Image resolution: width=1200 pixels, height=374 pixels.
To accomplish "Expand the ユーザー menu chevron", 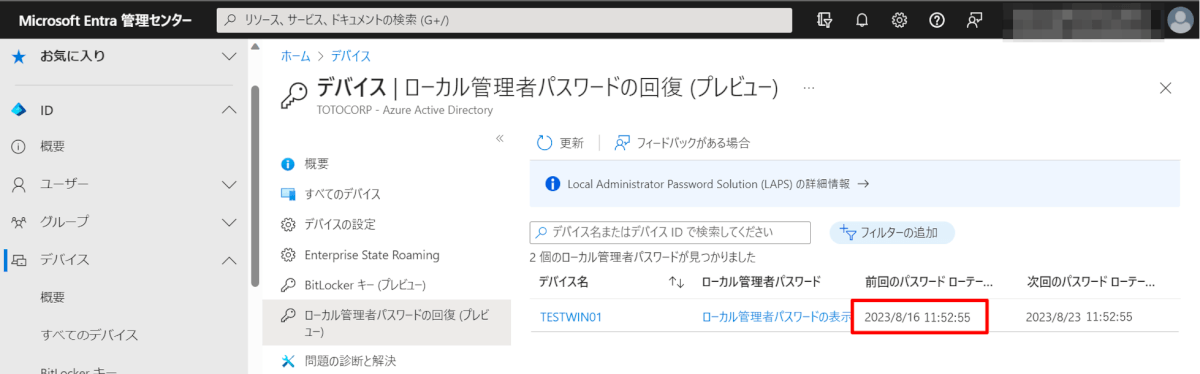I will 228,185.
